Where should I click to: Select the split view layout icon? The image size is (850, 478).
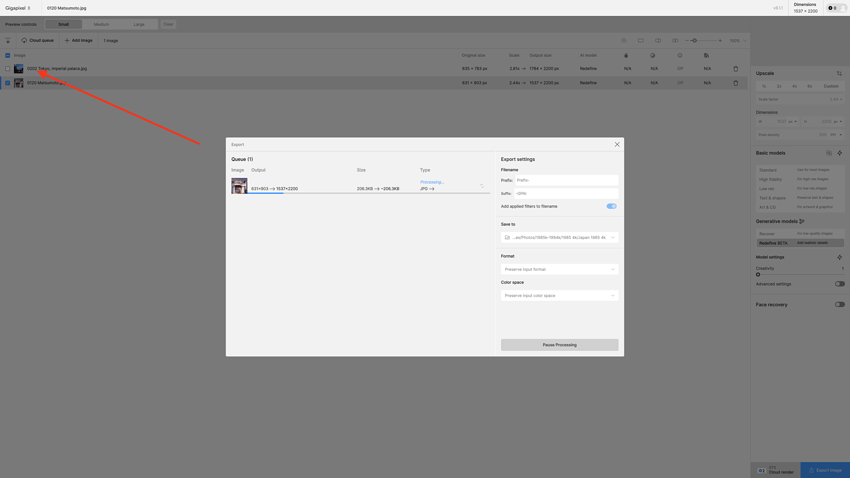point(658,41)
